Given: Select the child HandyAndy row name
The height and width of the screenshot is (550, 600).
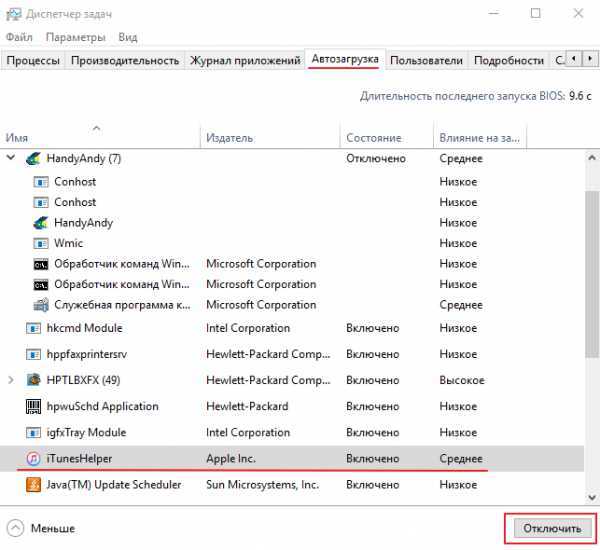Looking at the screenshot, I should 83,223.
